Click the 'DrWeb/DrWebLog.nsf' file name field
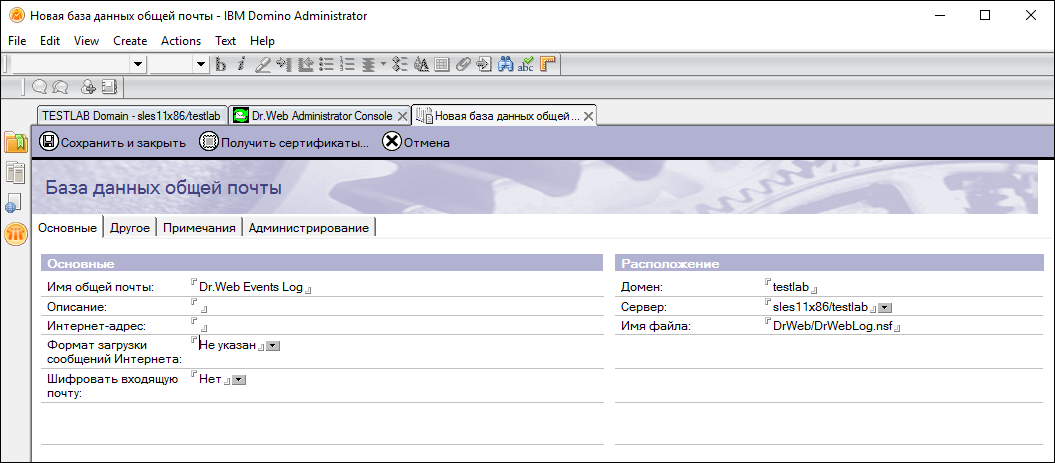Screen dimensions: 1055x463 tap(832, 326)
